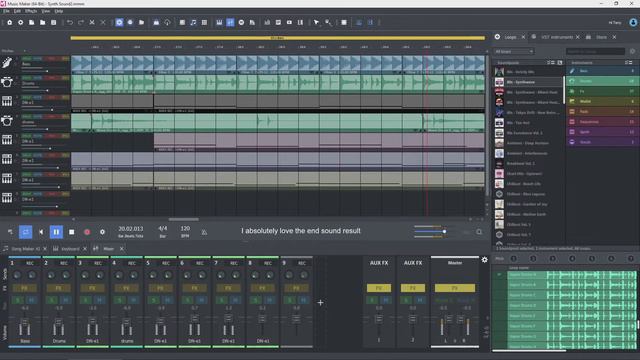This screenshot has width=640, height=360.
Task: Click the user profile avatar at top right
Action: (x=633, y=22)
